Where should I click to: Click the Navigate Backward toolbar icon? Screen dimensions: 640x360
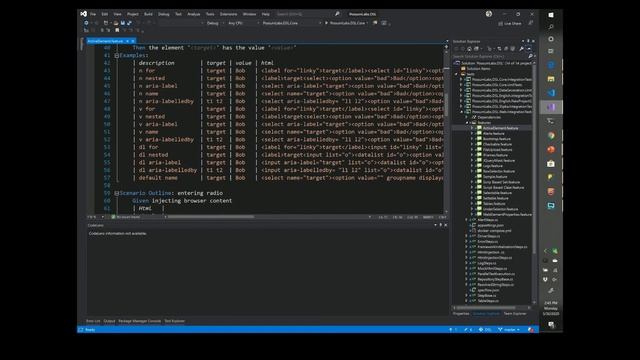(86, 23)
